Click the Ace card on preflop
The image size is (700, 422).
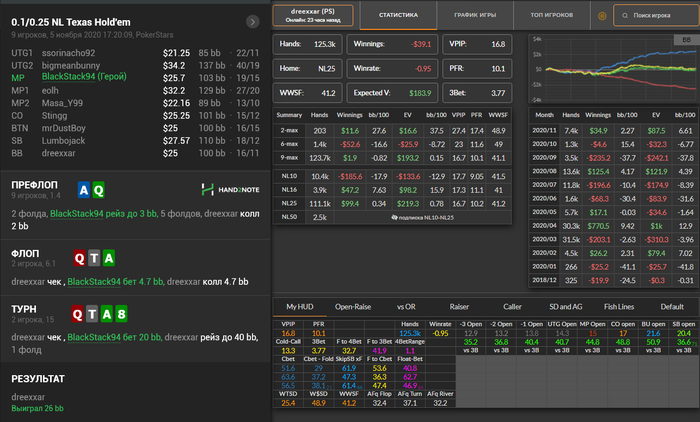pos(83,189)
